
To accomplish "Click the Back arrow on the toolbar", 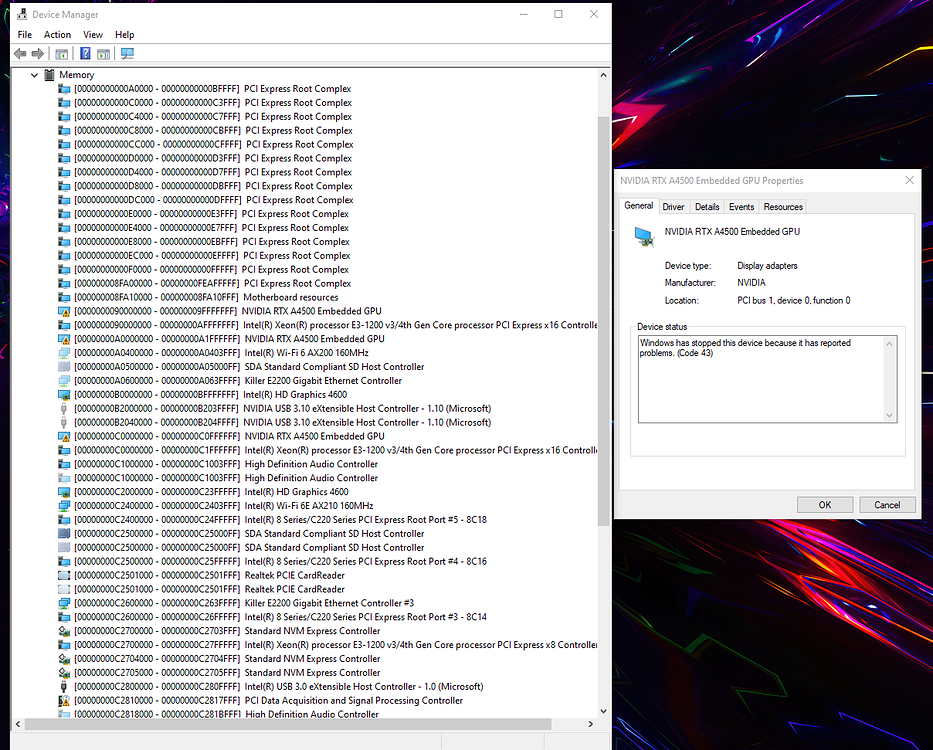I will tap(18, 53).
